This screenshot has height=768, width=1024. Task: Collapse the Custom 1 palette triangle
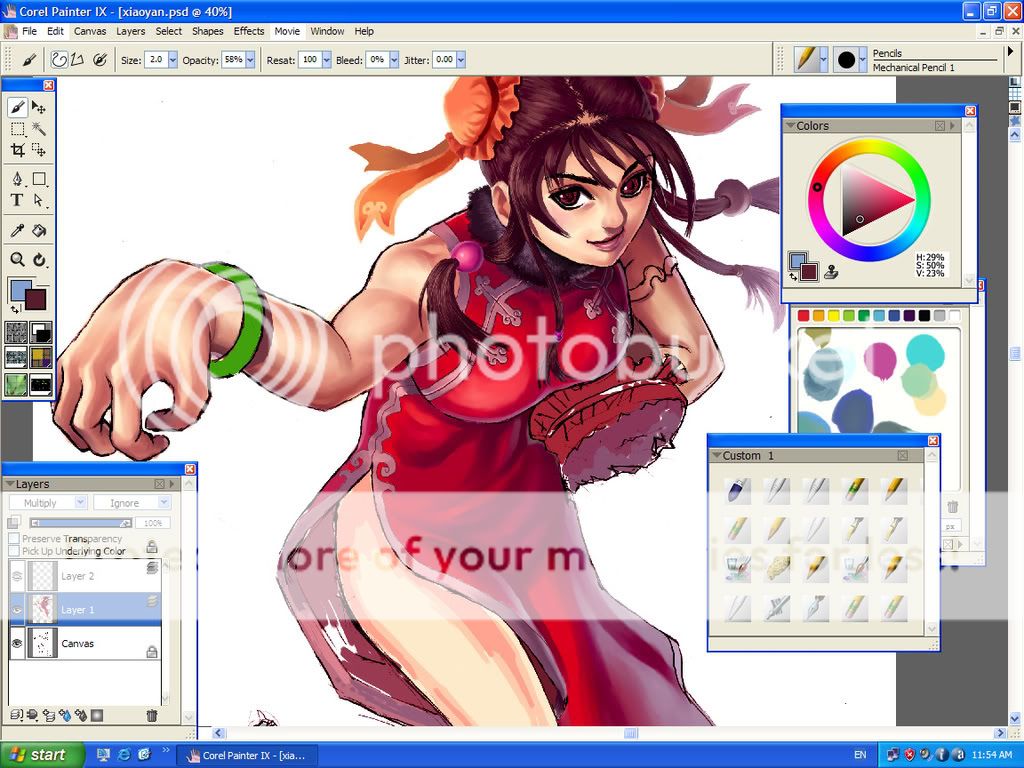[716, 455]
